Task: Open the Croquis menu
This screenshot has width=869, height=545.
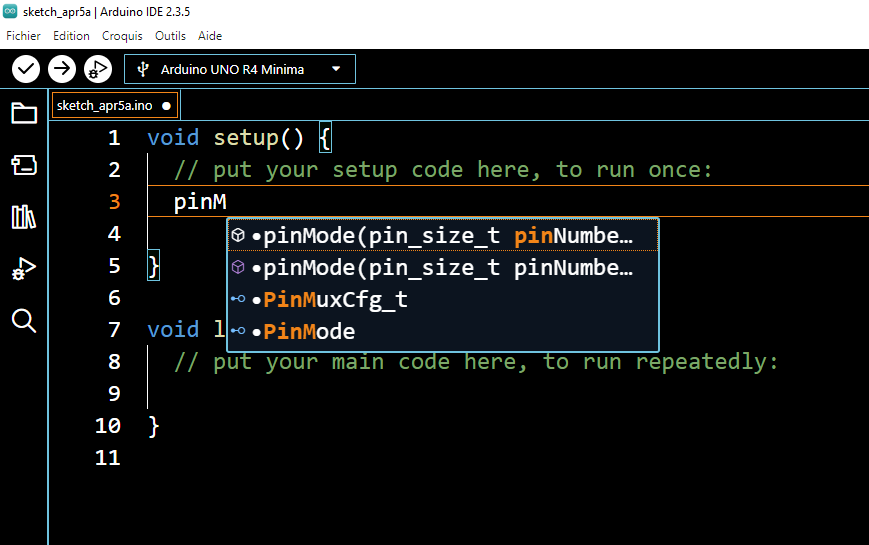Action: point(122,35)
